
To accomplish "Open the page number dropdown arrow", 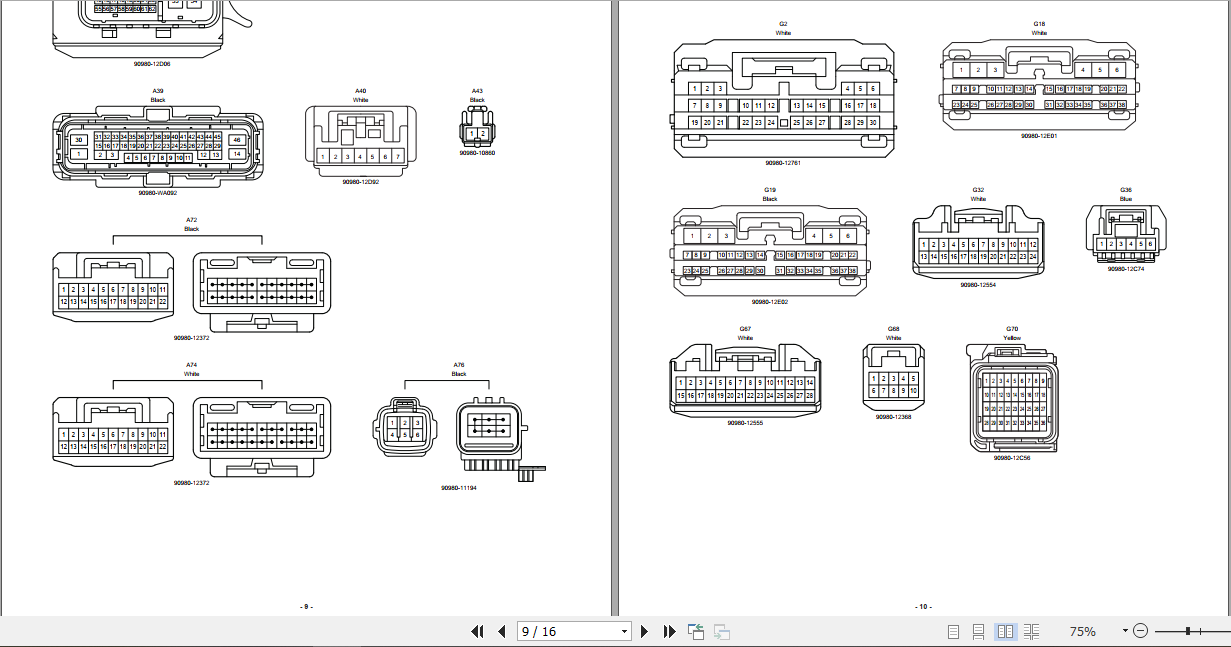I will coord(626,632).
